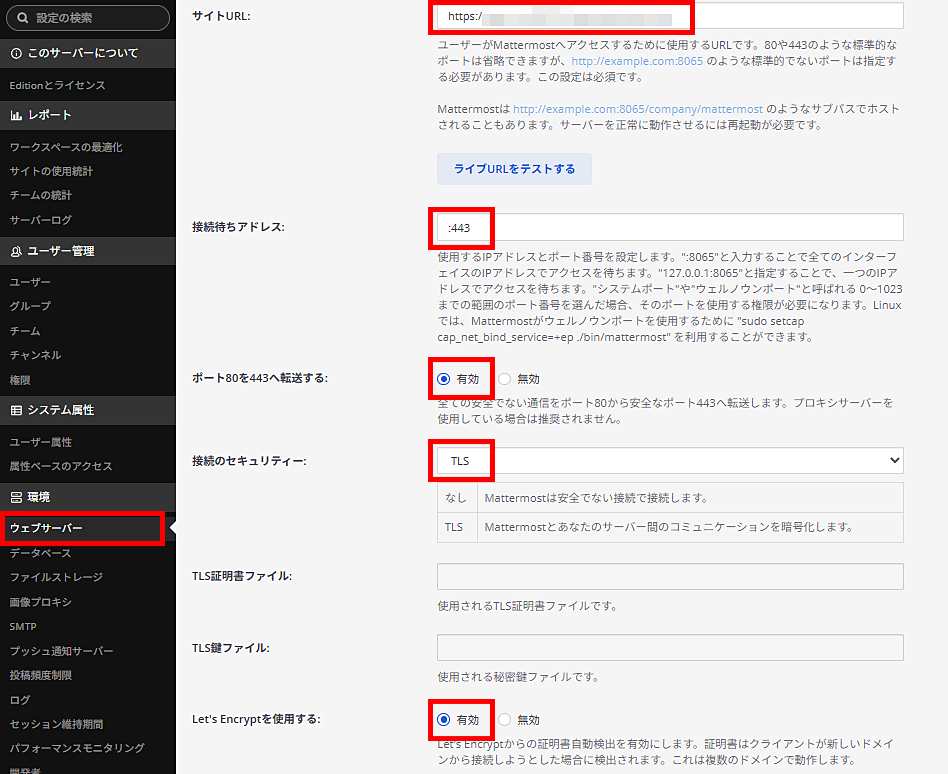Click the 'Mattermostとあなたのサーバー間' TLS description
This screenshot has width=948, height=774.
click(669, 527)
